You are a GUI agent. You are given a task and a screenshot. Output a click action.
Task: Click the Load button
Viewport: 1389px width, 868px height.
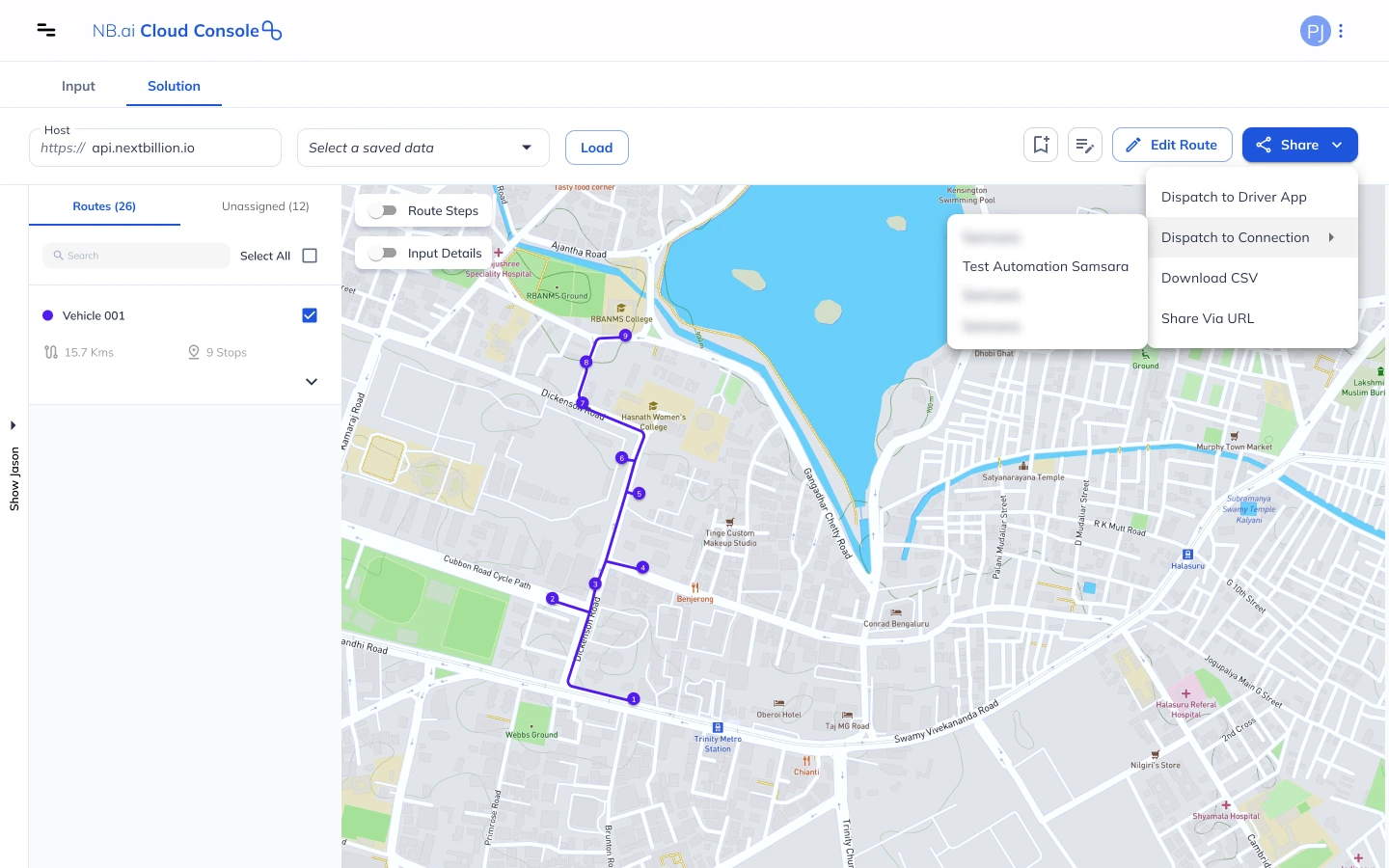pyautogui.click(x=596, y=148)
